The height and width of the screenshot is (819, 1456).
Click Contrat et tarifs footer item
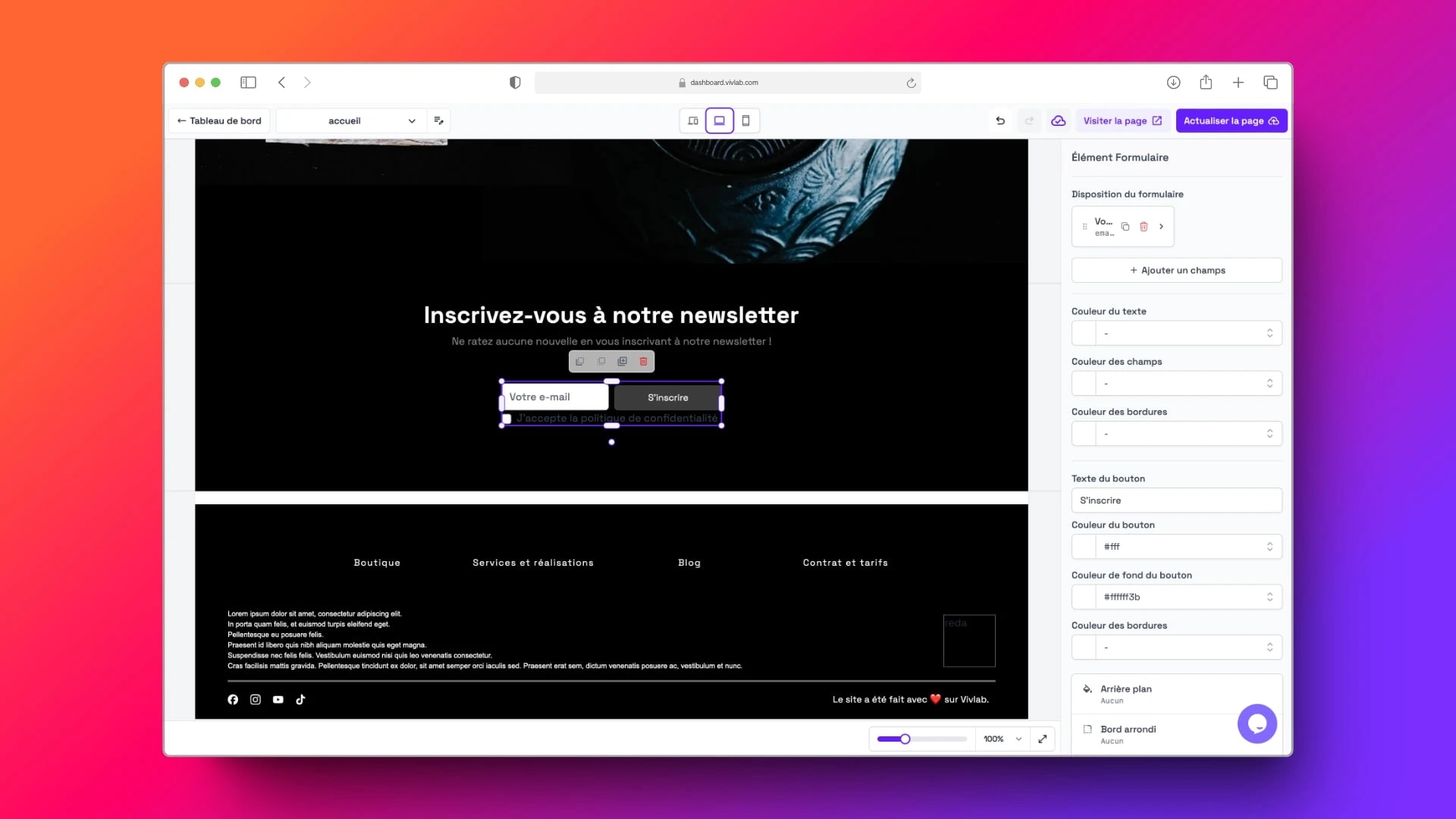click(846, 563)
